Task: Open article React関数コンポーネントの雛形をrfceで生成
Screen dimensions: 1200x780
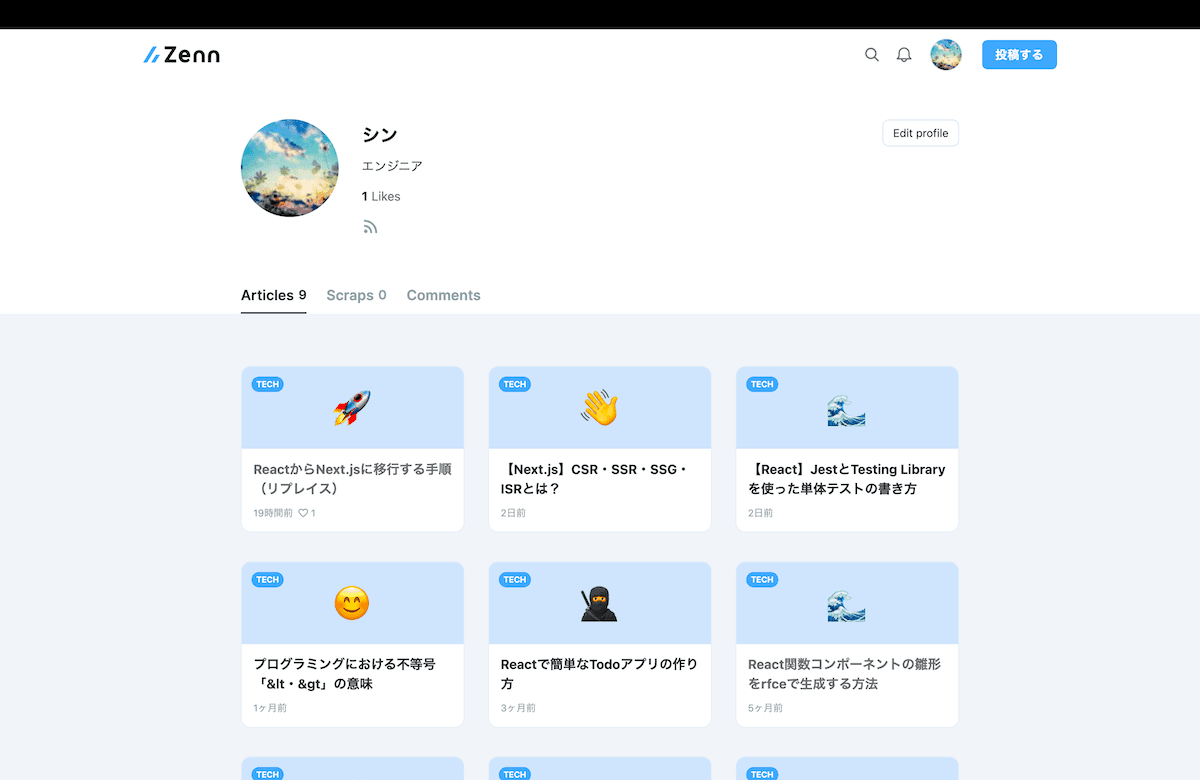Action: (x=845, y=674)
